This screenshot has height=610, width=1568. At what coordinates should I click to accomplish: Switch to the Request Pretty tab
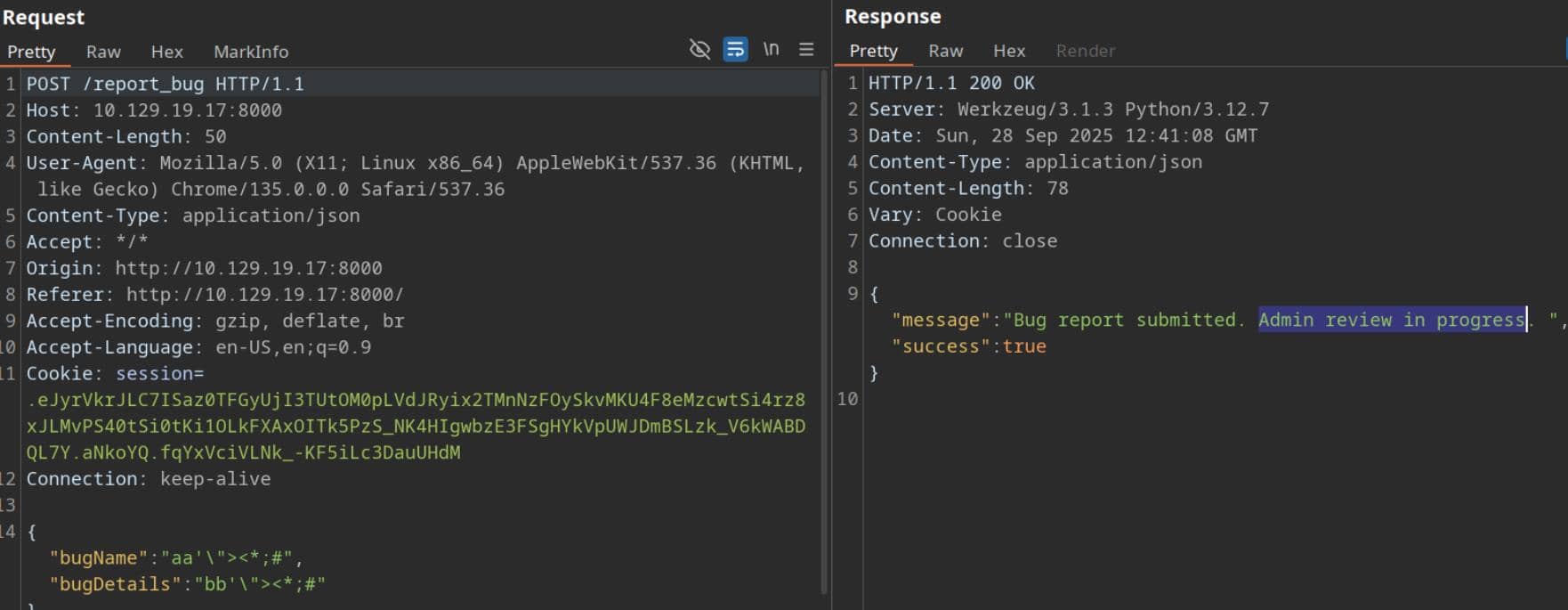pyautogui.click(x=31, y=52)
